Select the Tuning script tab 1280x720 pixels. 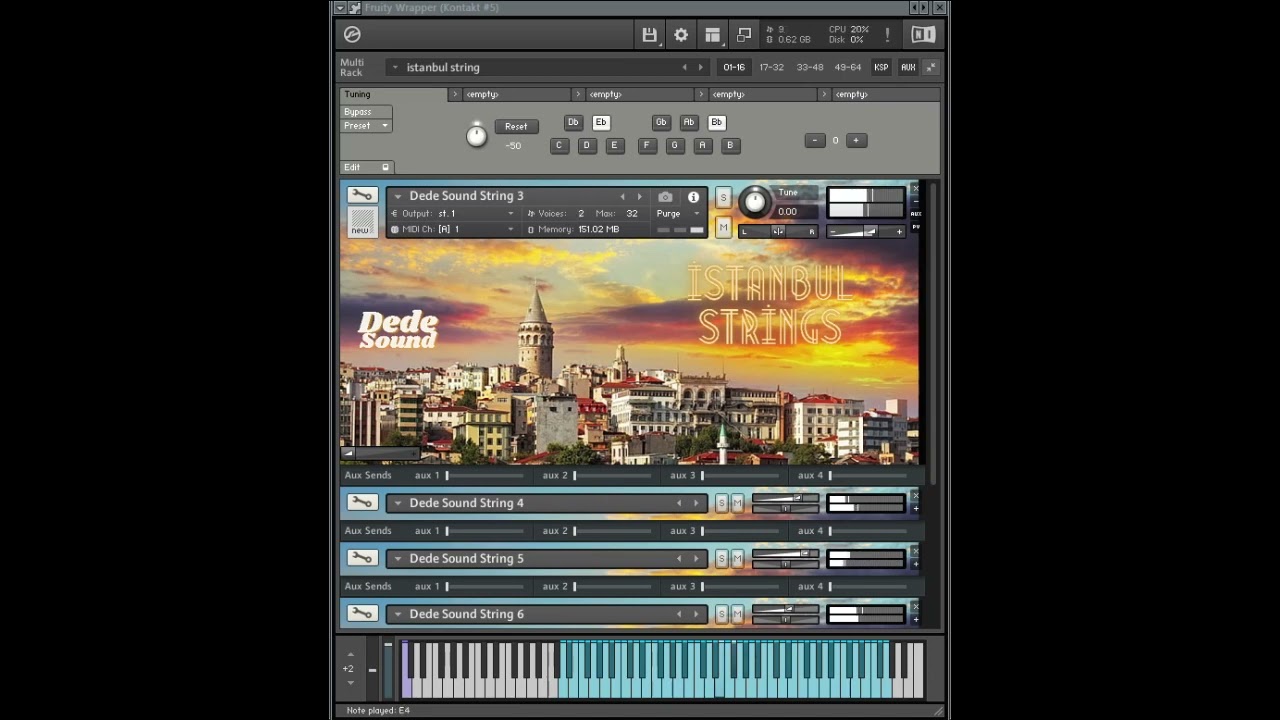pyautogui.click(x=393, y=94)
